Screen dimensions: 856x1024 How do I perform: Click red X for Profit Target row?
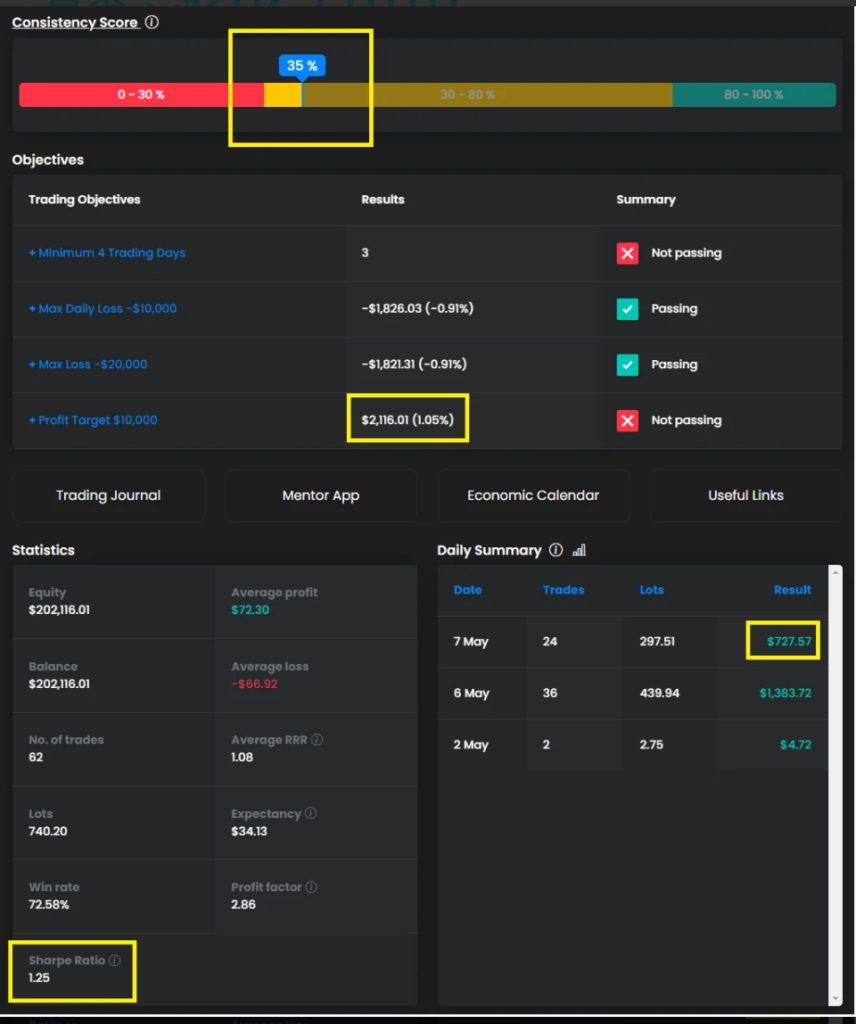point(627,421)
